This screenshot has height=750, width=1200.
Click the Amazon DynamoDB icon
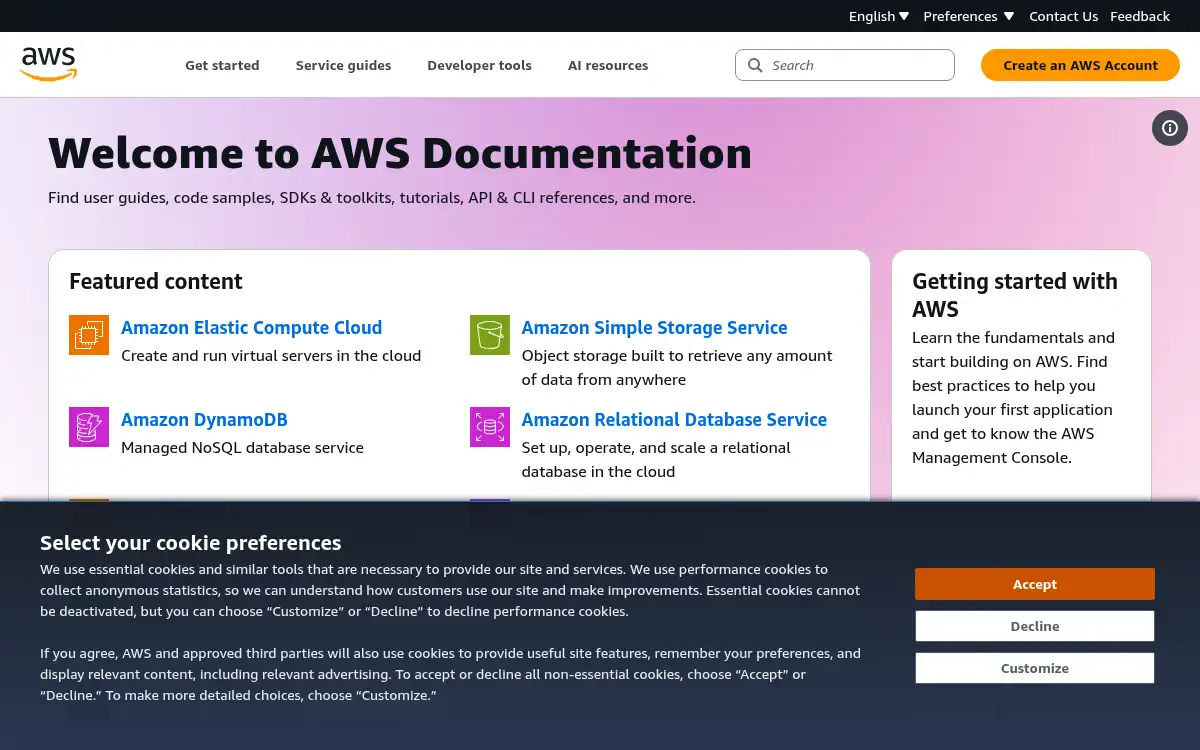89,427
